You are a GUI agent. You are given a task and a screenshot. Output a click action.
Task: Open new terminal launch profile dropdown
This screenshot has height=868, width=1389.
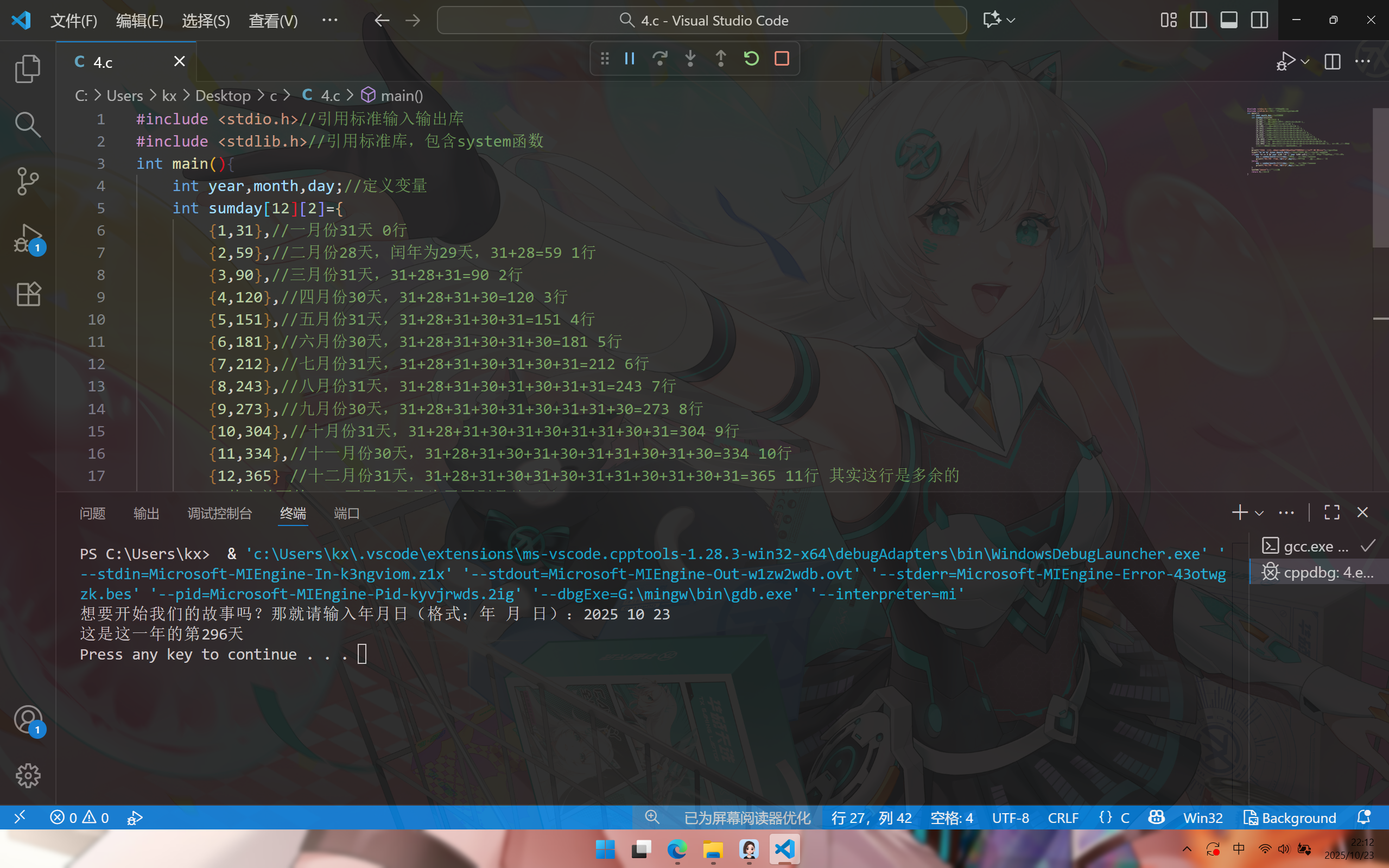coord(1259,513)
